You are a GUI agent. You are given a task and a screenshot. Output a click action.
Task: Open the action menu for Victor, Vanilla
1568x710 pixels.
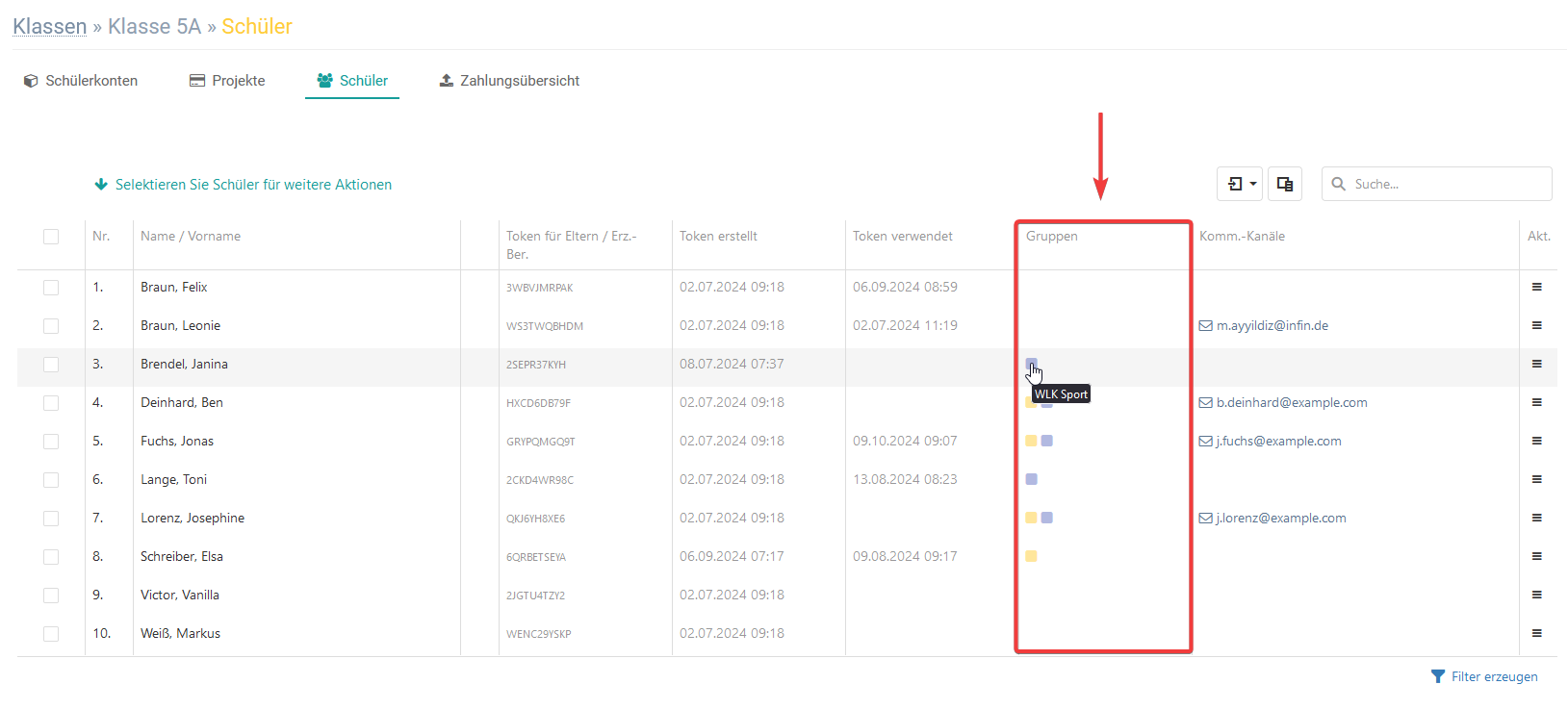pyautogui.click(x=1537, y=595)
